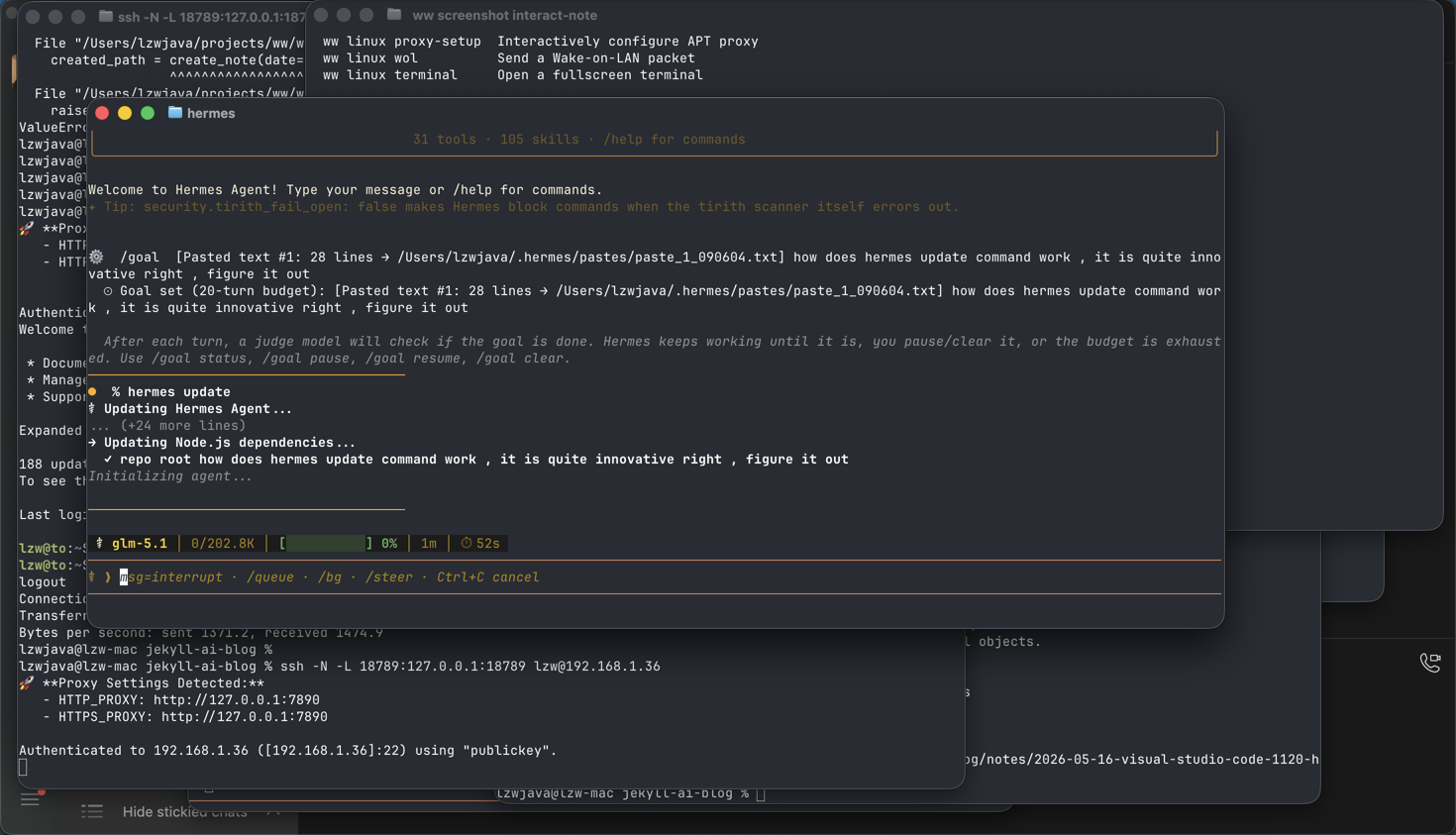
Task: Click folder icon of ww screenshot interact-note window
Action: click(394, 15)
